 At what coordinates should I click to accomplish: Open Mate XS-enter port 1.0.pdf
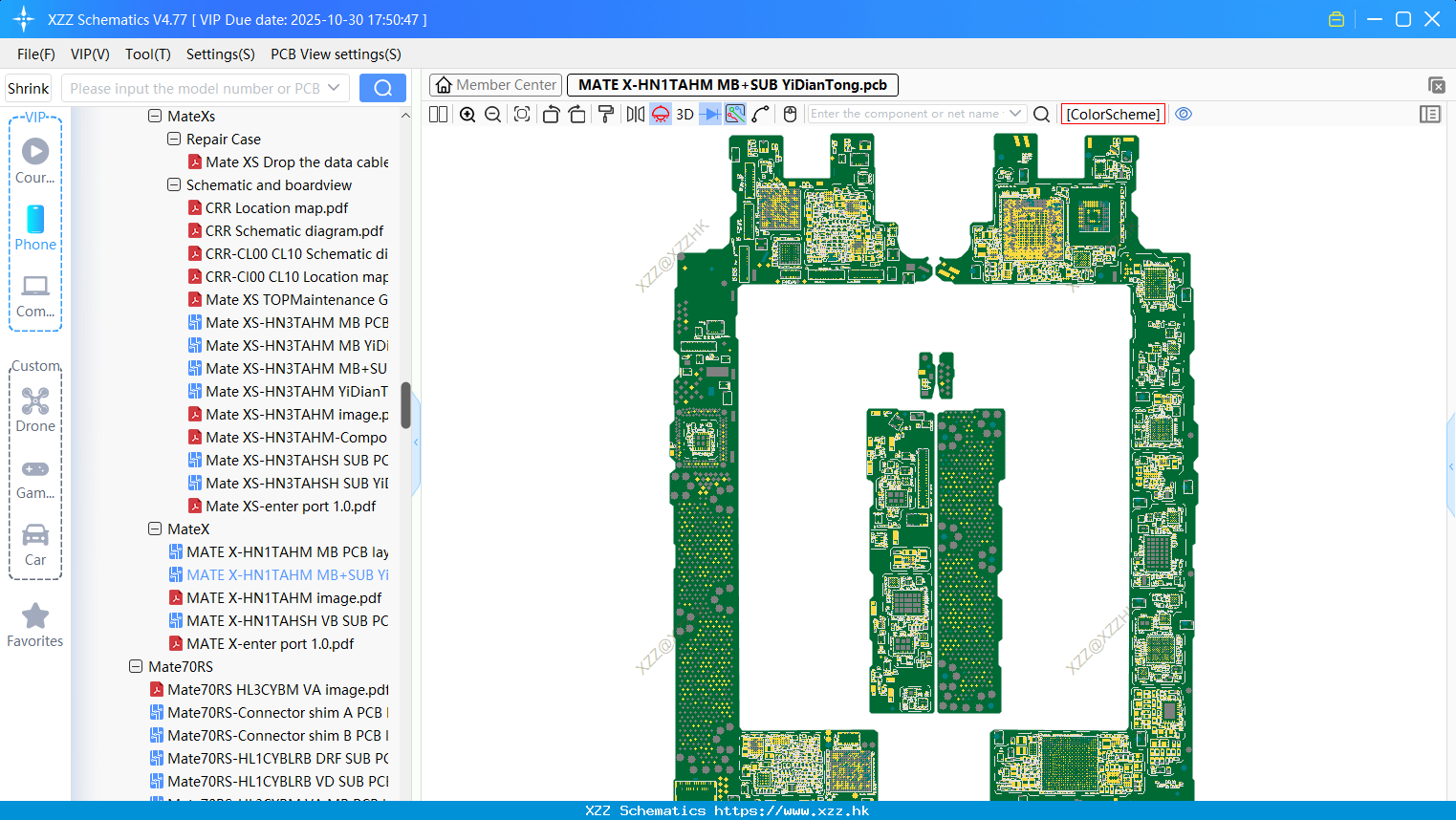[291, 506]
